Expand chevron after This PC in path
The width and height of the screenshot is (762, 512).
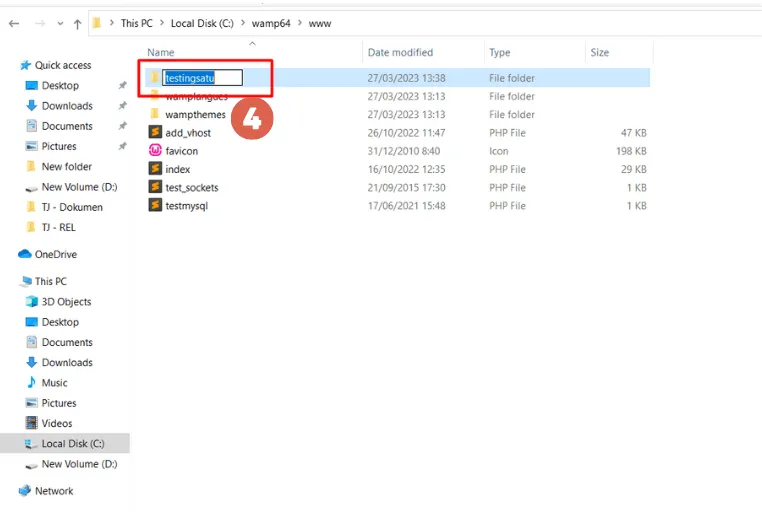161,23
